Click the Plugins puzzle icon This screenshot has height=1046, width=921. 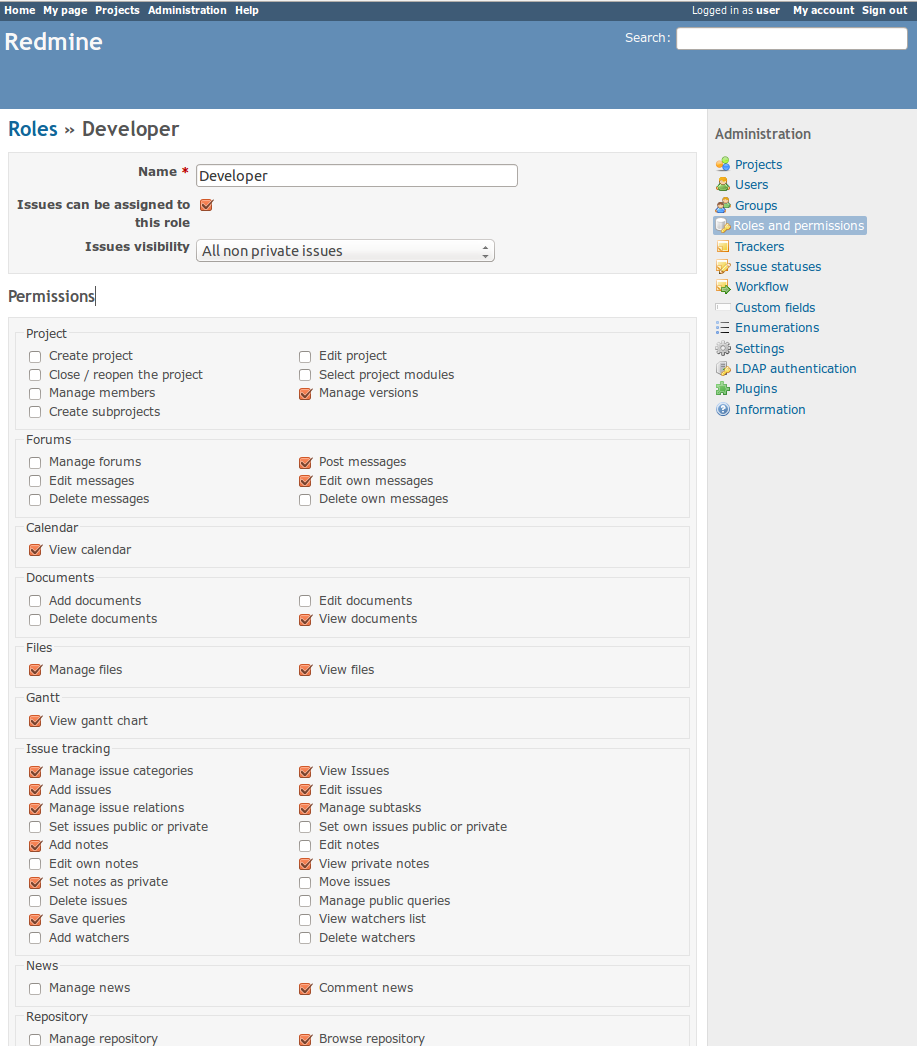pos(723,389)
